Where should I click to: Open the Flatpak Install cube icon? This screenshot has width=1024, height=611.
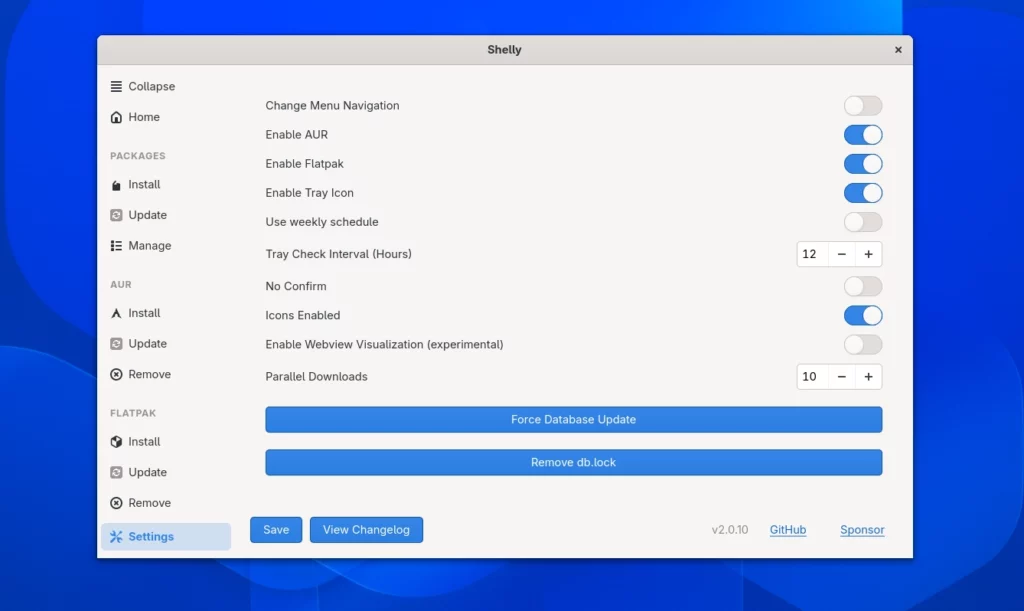(117, 442)
